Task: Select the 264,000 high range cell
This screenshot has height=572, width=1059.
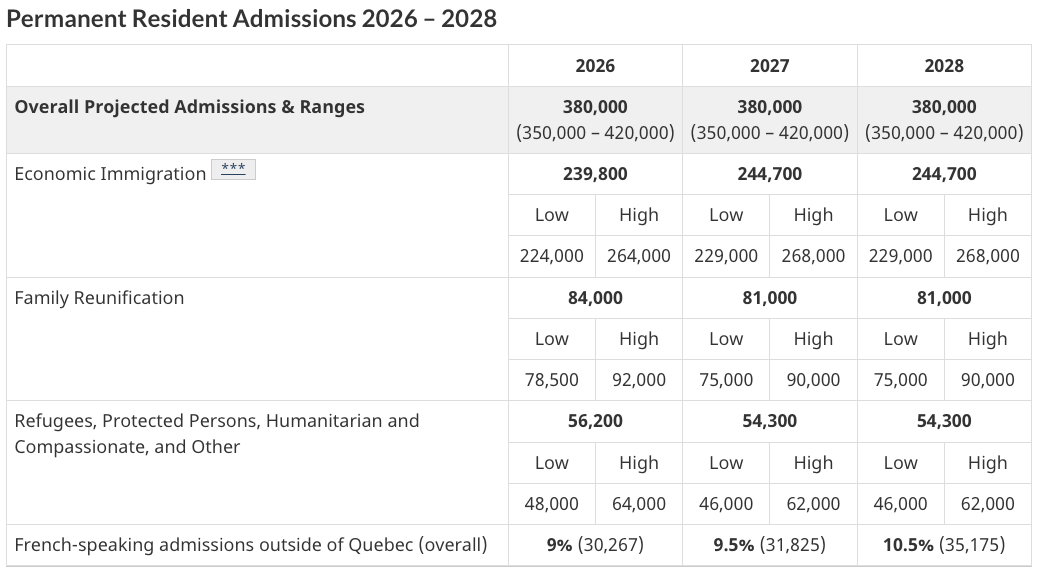Action: coord(638,256)
